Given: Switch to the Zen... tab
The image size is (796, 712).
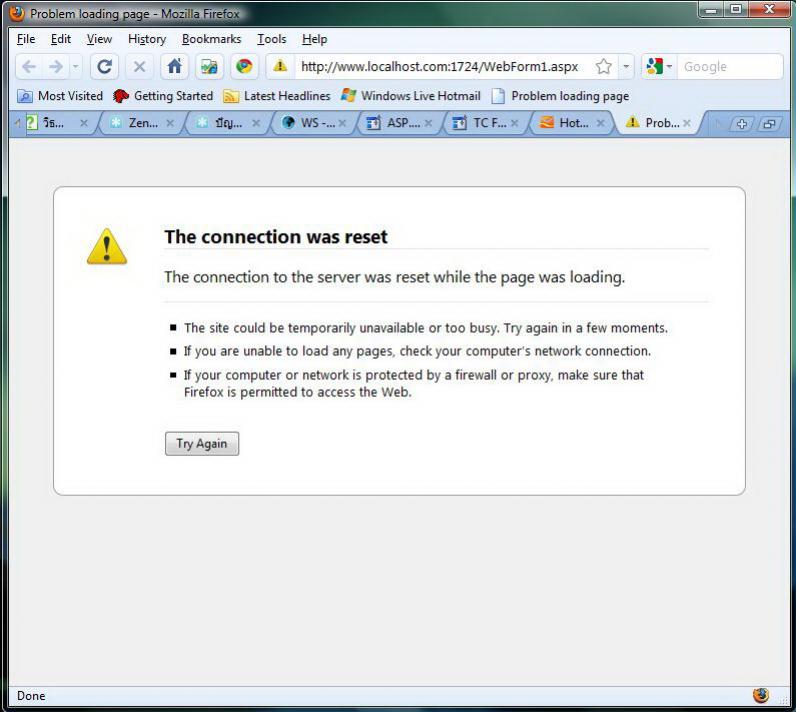Looking at the screenshot, I should coord(137,123).
